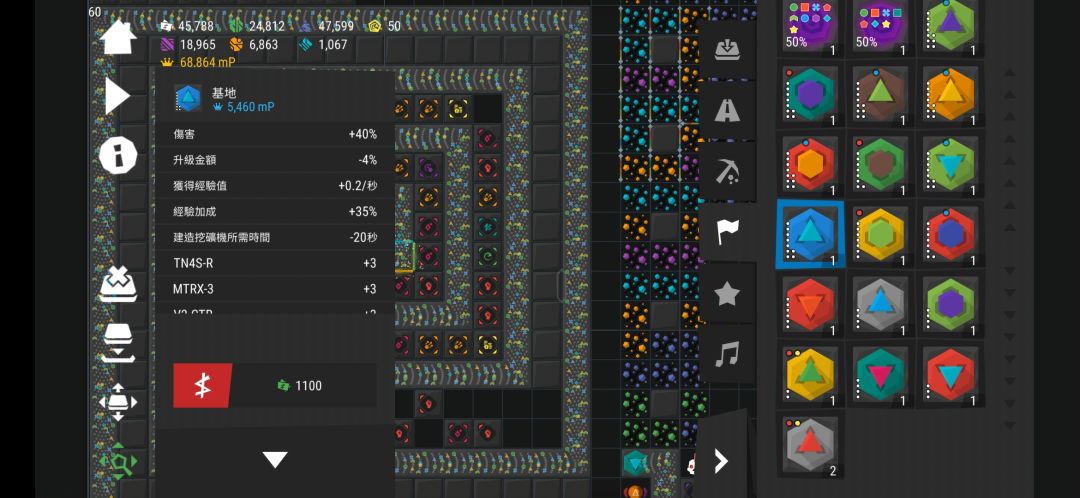Select gray hexagon tile with blue triangle

point(880,305)
